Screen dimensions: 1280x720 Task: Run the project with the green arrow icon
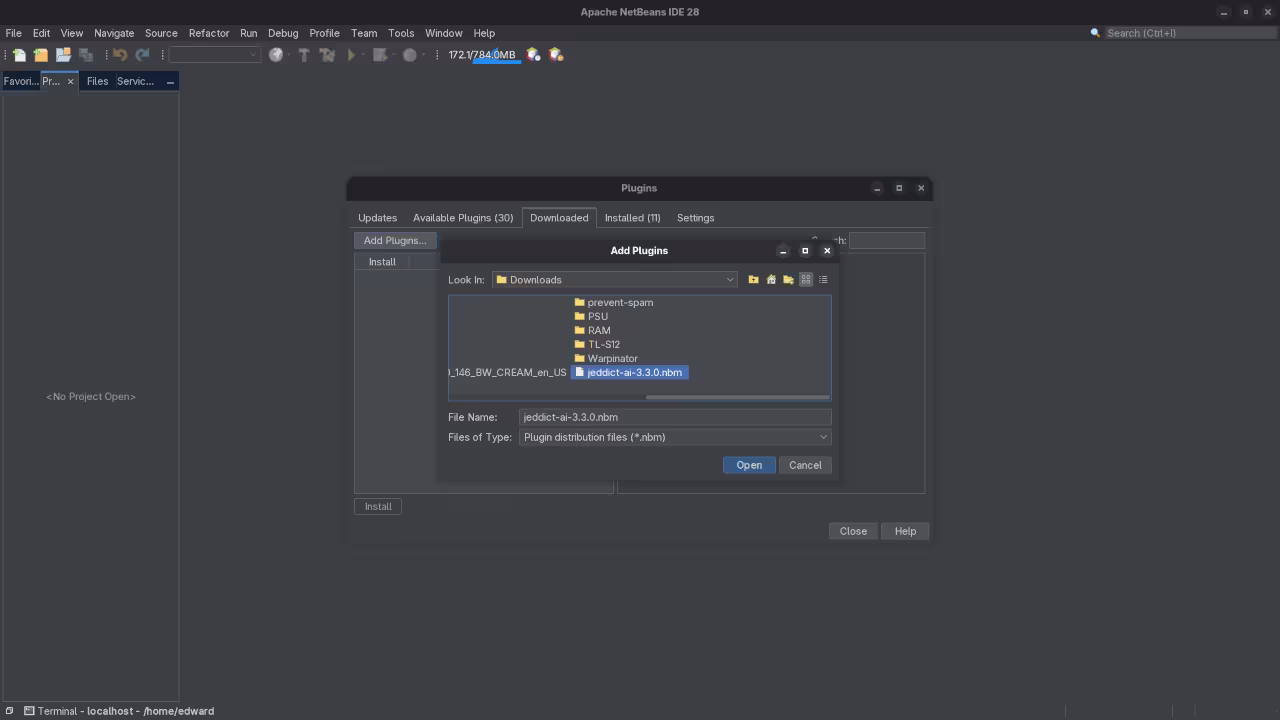tap(351, 54)
